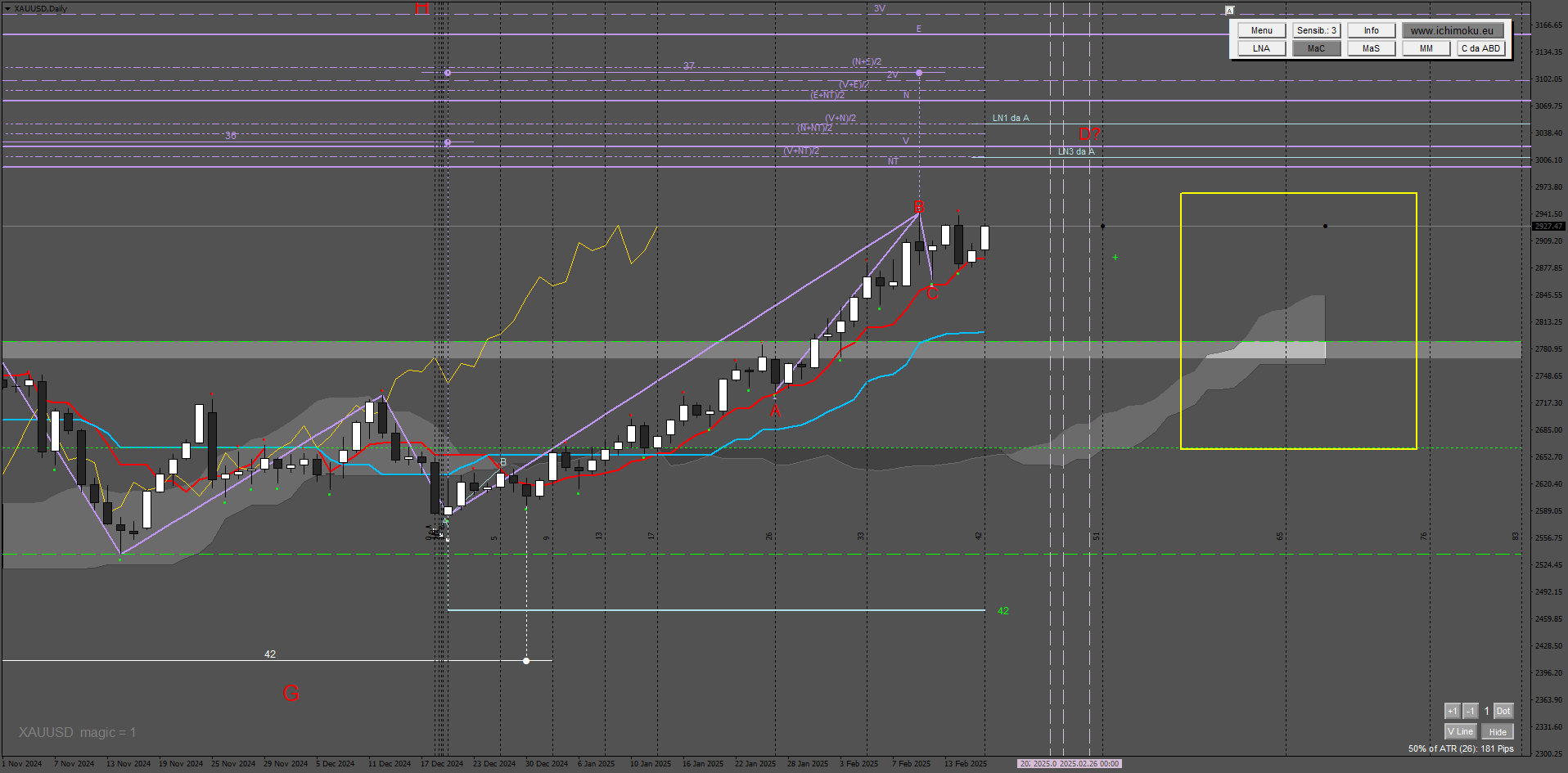Toggle the MaC button off

point(1316,48)
